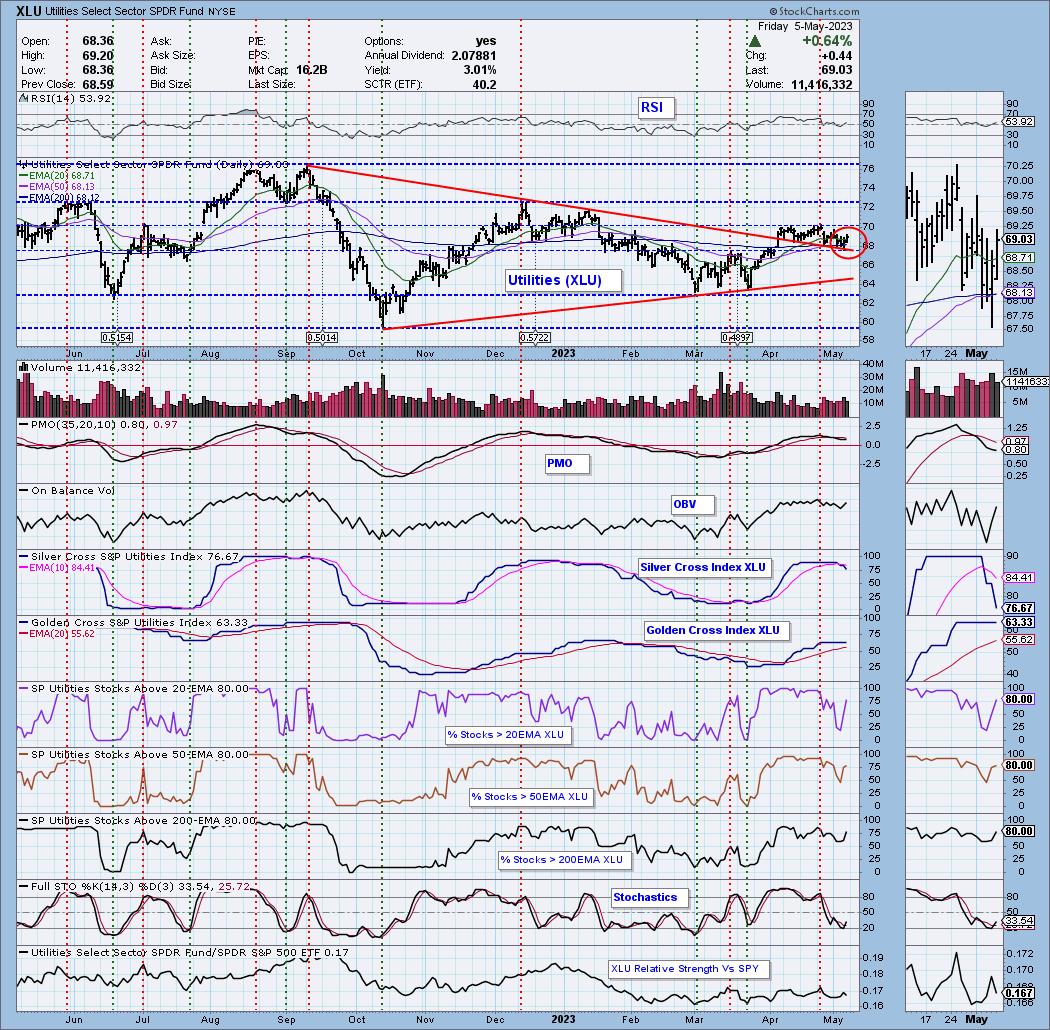Click the Mkt Cap value 16.2B

click(x=311, y=70)
